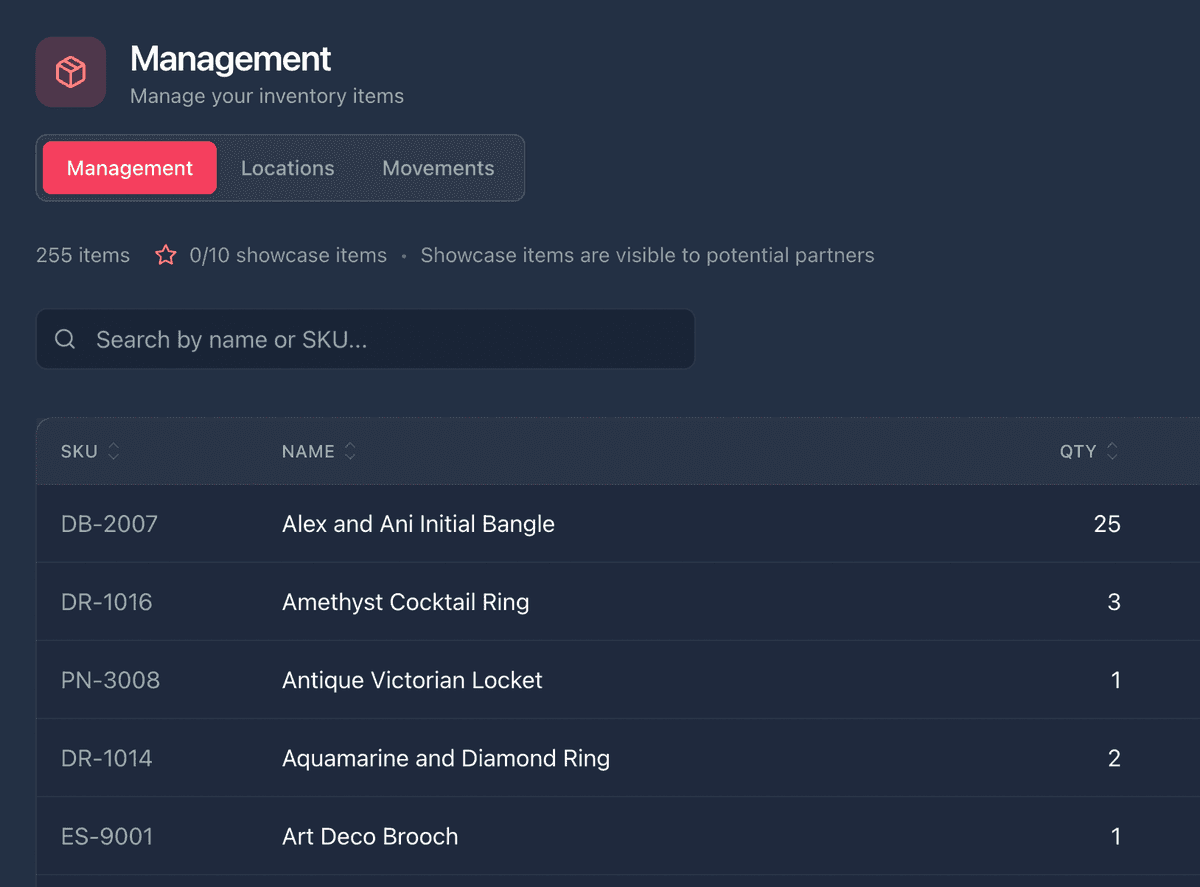Click 'Manage your inventory items' subtitle
Image resolution: width=1200 pixels, height=887 pixels.
coord(267,97)
